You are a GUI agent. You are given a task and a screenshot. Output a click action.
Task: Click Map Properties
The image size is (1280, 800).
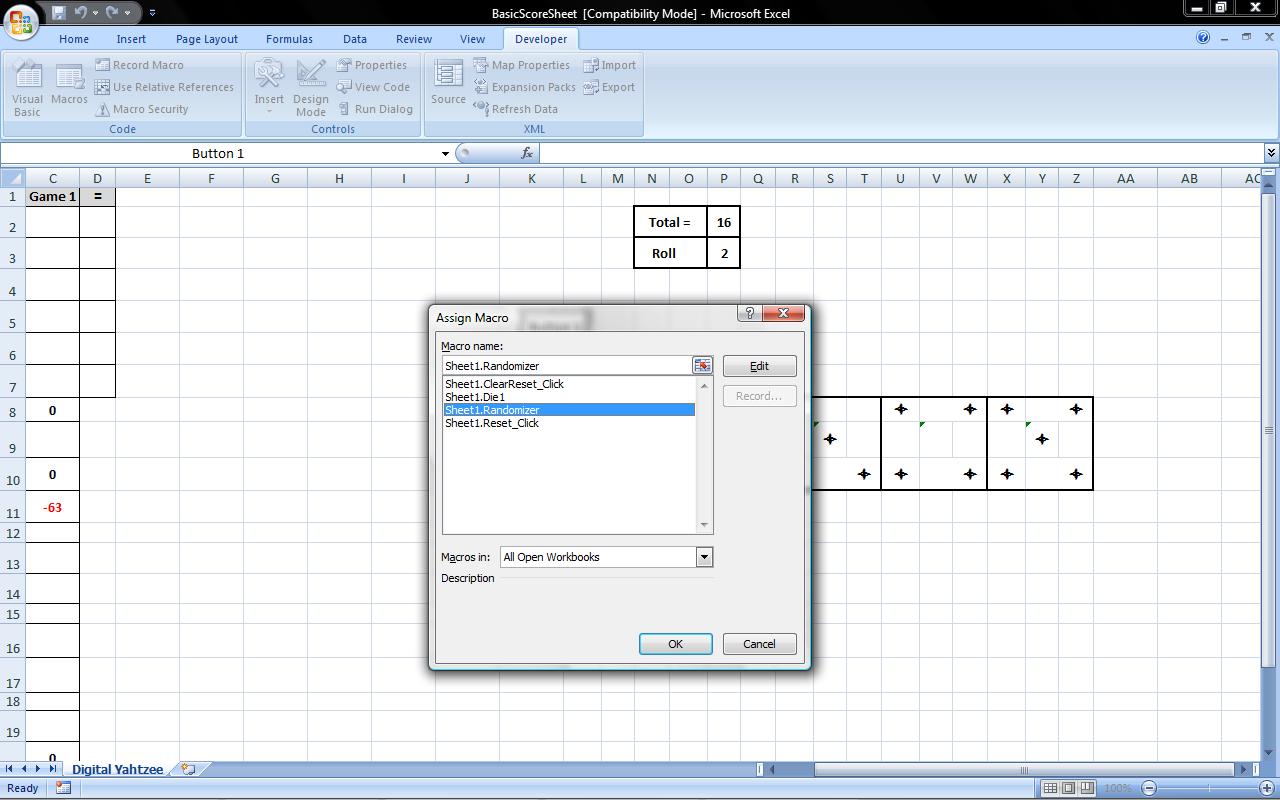(x=521, y=65)
